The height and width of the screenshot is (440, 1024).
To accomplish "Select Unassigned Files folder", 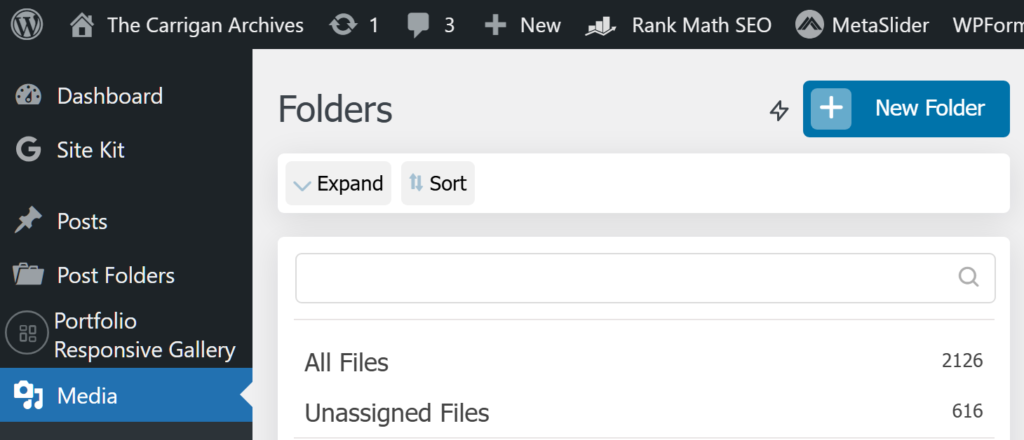I will tap(396, 412).
